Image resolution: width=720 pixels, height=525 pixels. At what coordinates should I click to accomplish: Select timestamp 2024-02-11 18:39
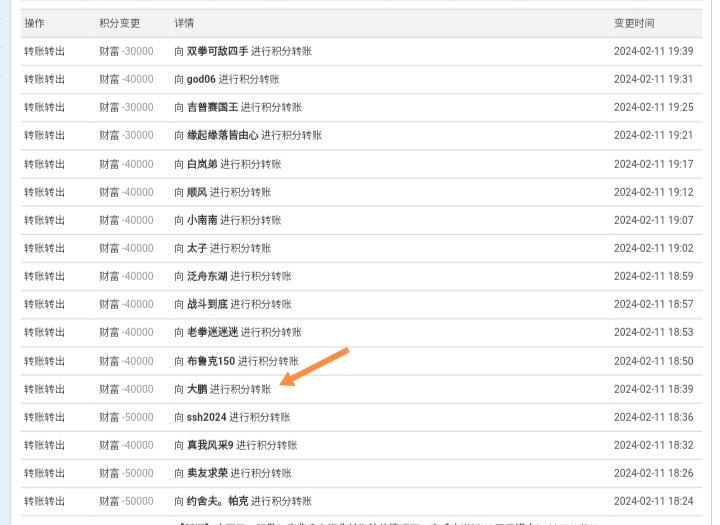pyautogui.click(x=653, y=389)
